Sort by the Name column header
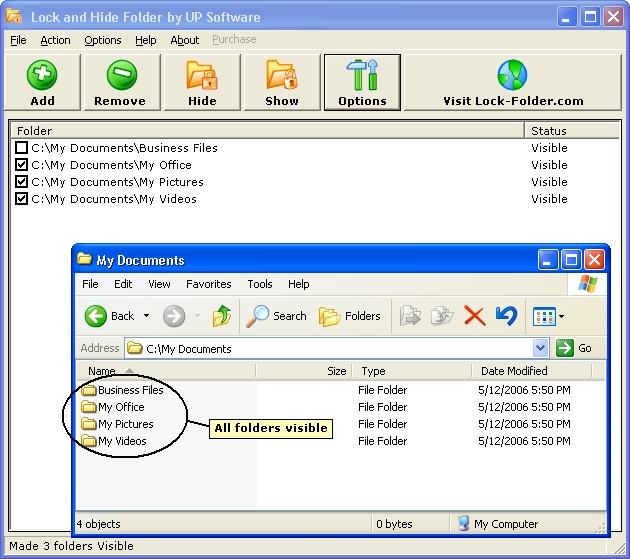The height and width of the screenshot is (559, 630). (x=166, y=371)
